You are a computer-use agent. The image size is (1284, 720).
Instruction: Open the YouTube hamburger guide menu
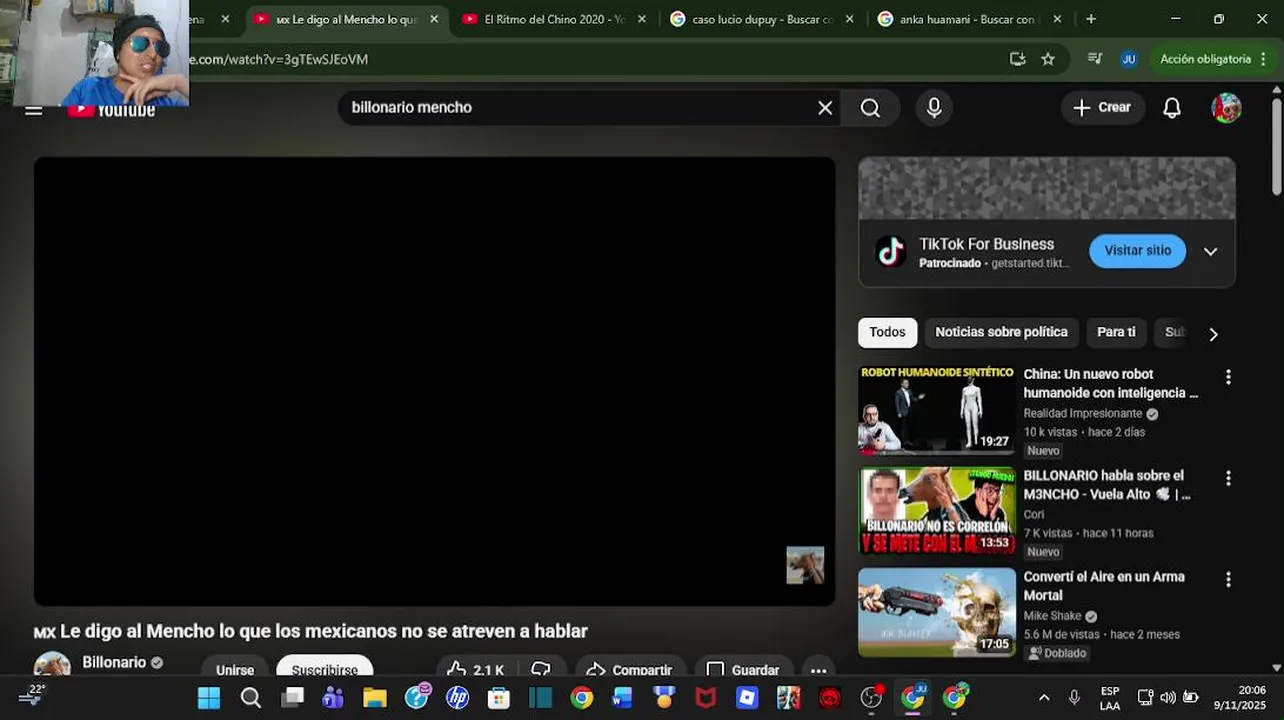34,109
